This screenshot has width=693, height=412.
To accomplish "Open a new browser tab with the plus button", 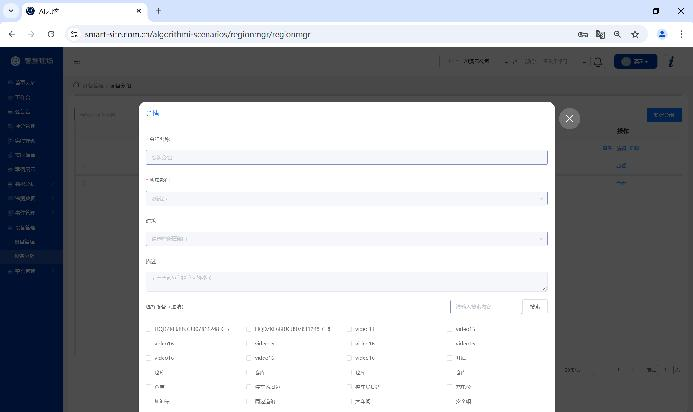I will 158,11.
